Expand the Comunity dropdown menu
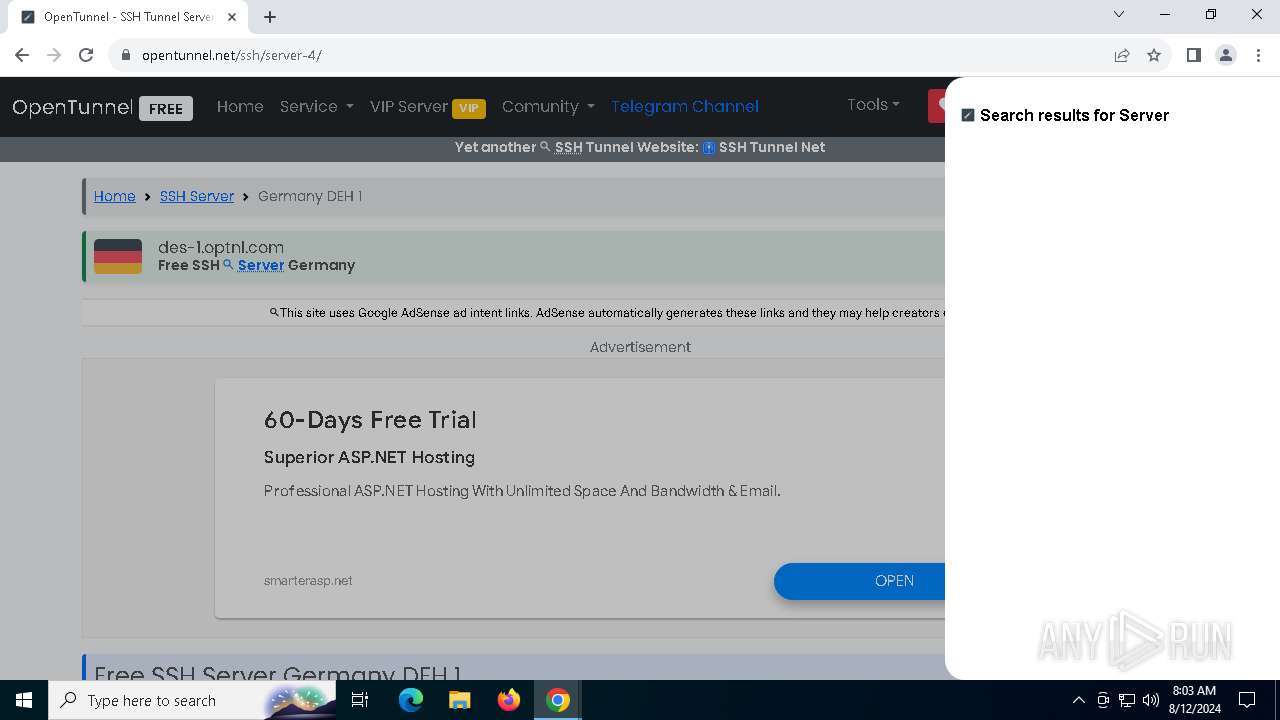This screenshot has height=720, width=1280. click(548, 106)
